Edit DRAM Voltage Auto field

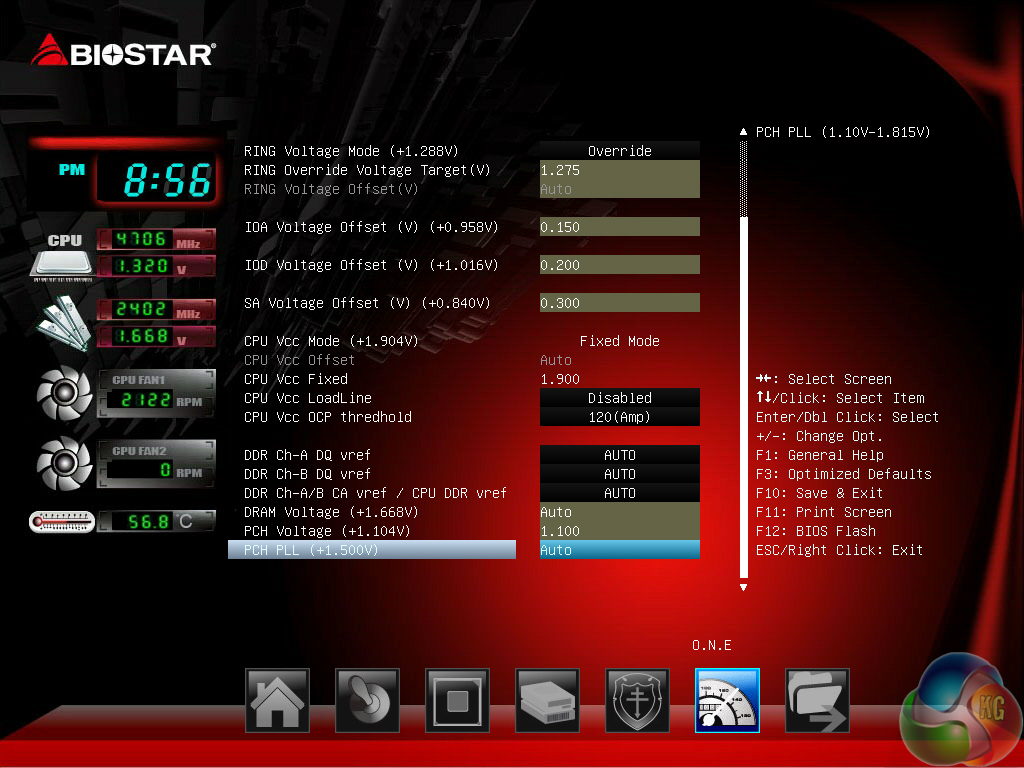pyautogui.click(x=620, y=511)
